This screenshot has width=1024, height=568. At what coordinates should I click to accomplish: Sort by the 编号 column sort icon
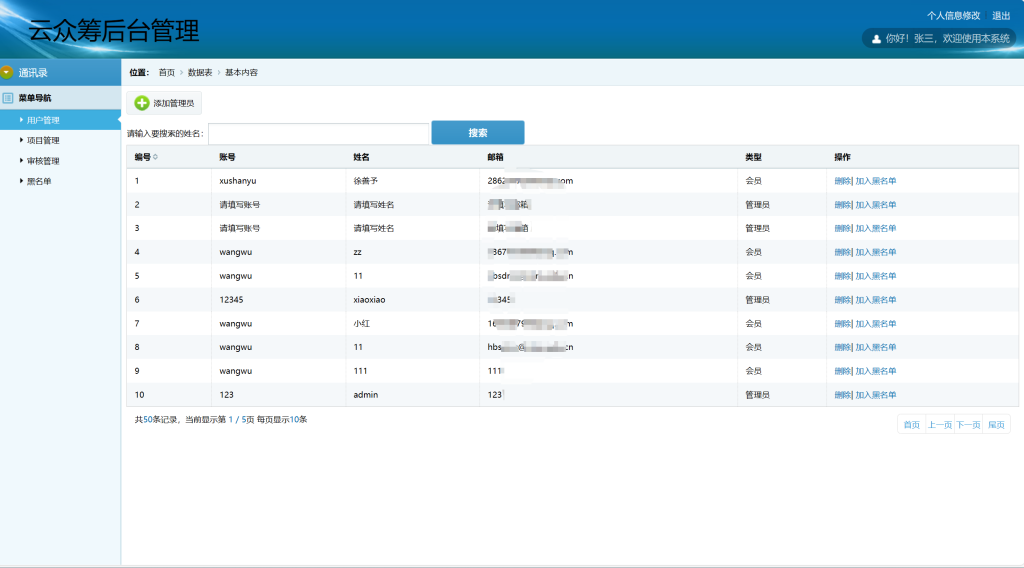click(155, 157)
